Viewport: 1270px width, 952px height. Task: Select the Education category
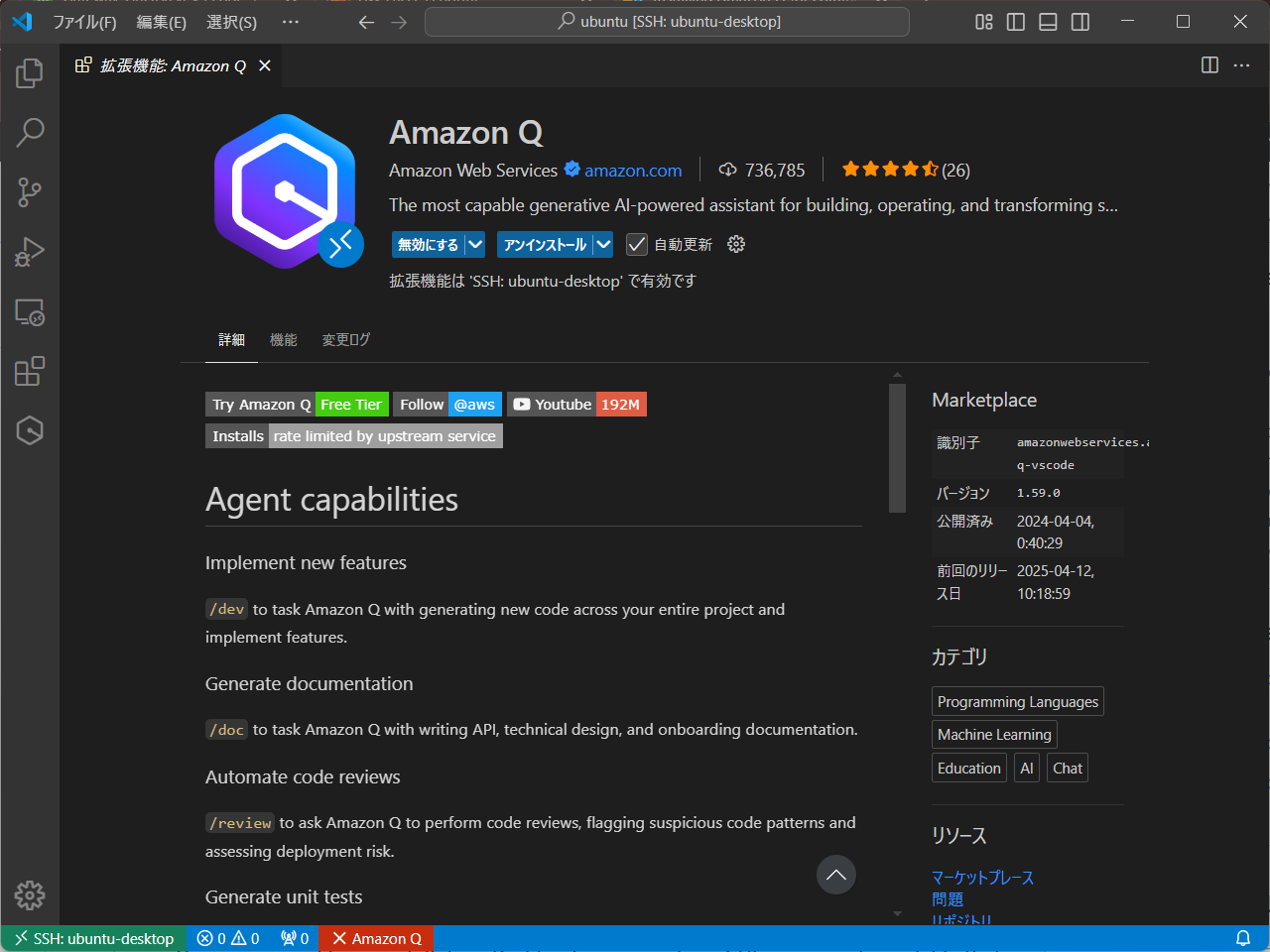[969, 768]
